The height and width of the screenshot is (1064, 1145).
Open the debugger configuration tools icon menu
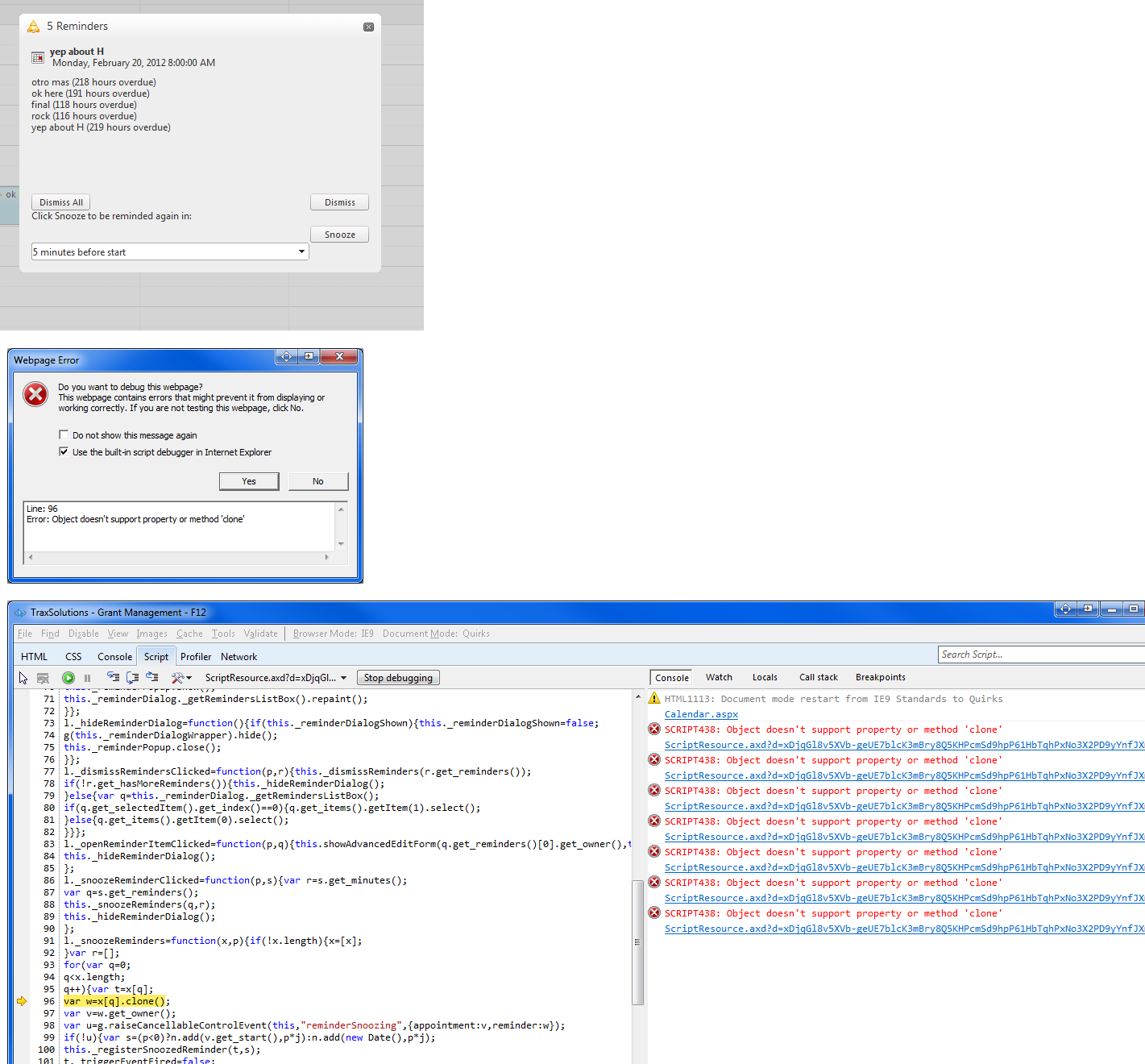coord(181,678)
